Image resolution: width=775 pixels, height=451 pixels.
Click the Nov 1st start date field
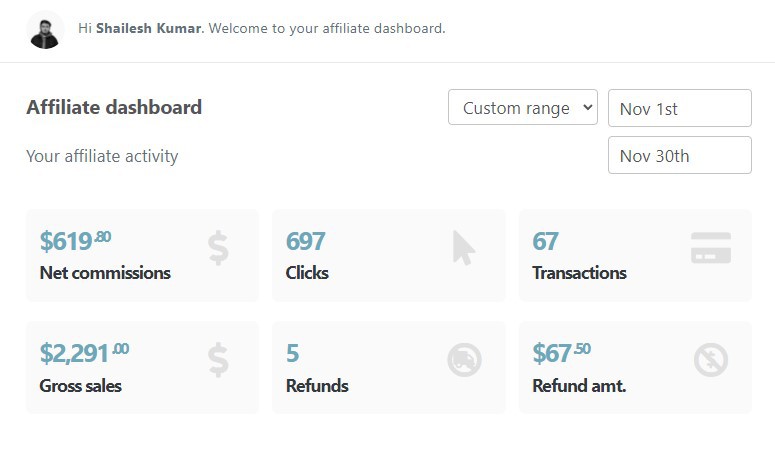[x=680, y=108]
